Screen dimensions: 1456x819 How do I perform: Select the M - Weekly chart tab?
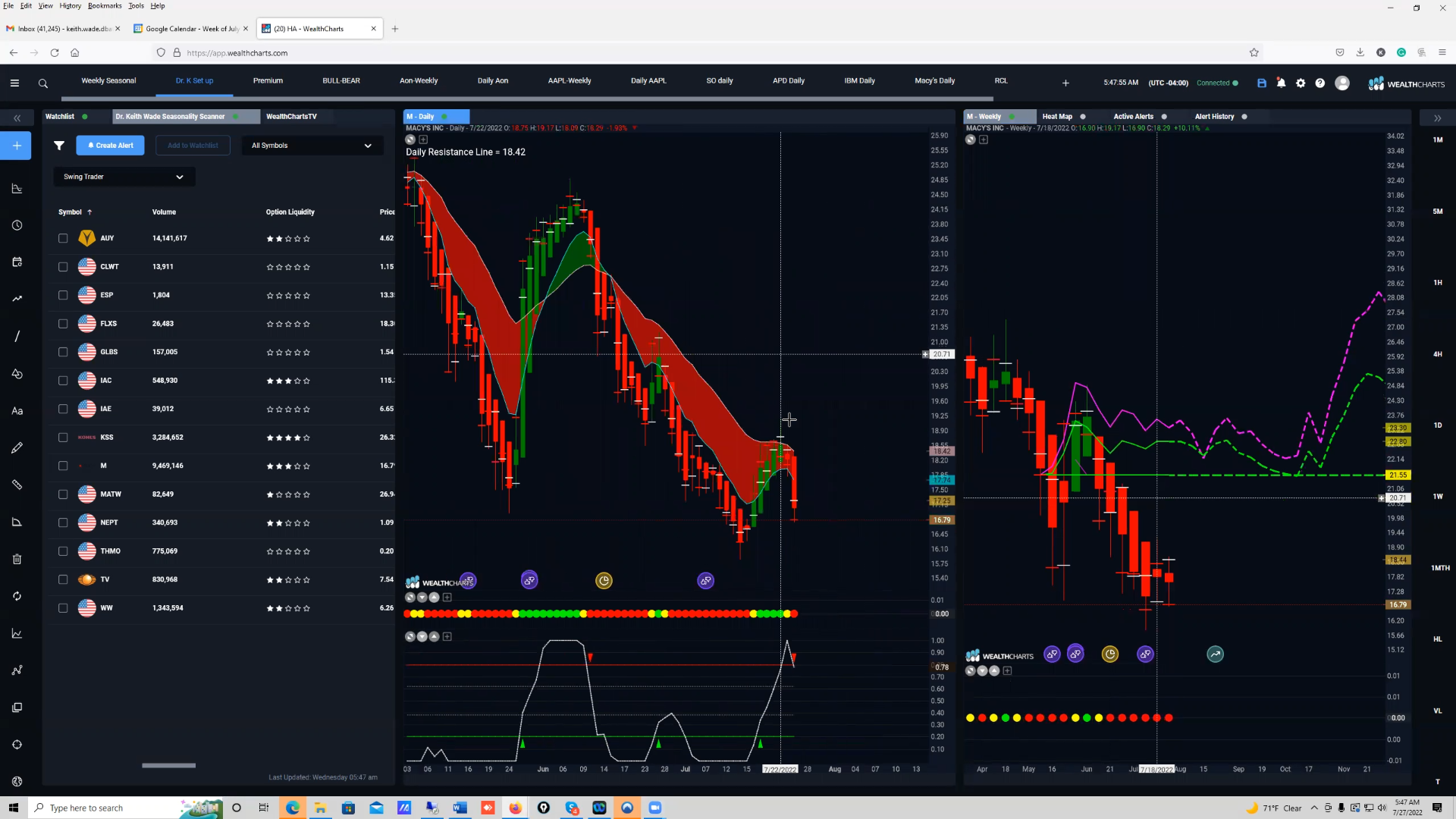click(999, 117)
